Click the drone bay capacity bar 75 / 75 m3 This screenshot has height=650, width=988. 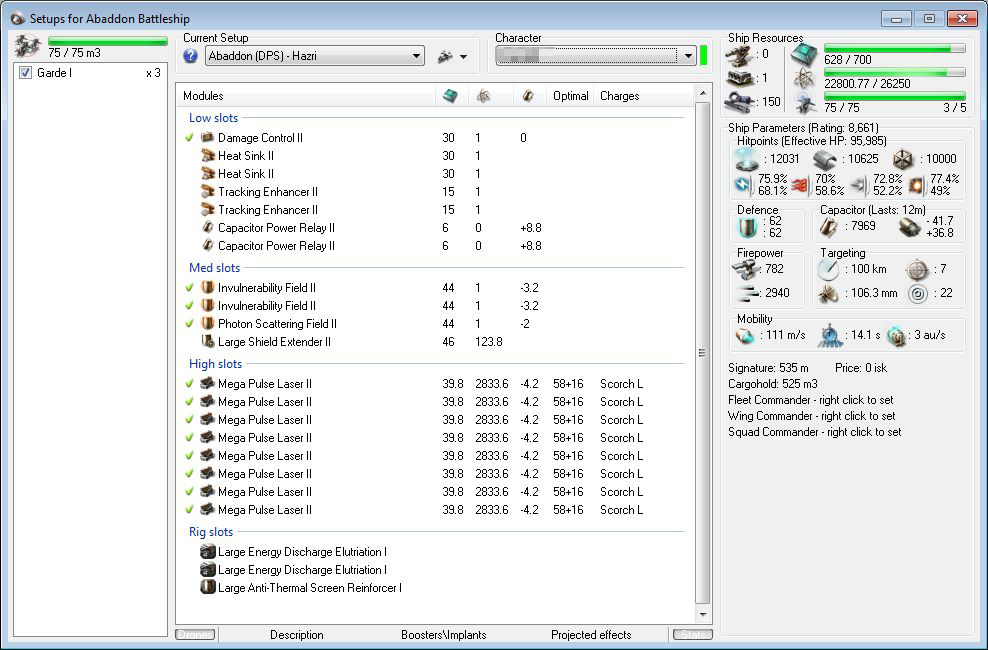coord(108,42)
